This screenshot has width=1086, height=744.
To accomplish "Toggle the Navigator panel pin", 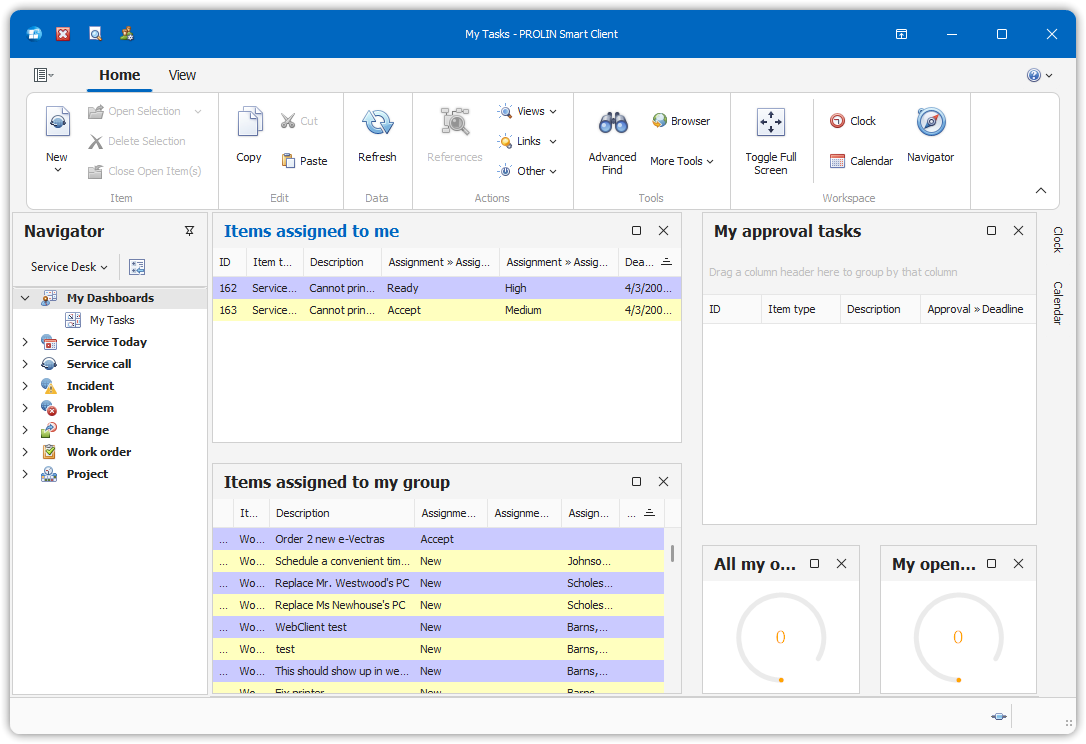I will click(x=190, y=231).
